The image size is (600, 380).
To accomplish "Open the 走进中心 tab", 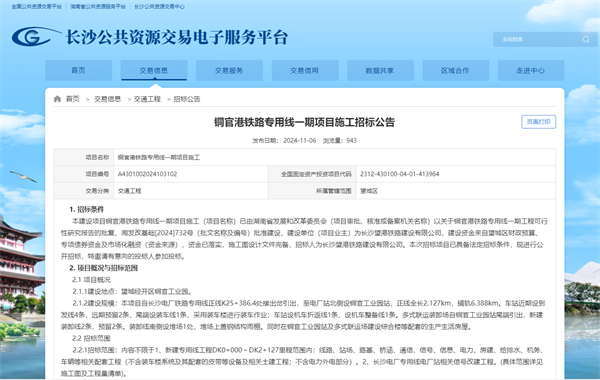I will (x=531, y=70).
